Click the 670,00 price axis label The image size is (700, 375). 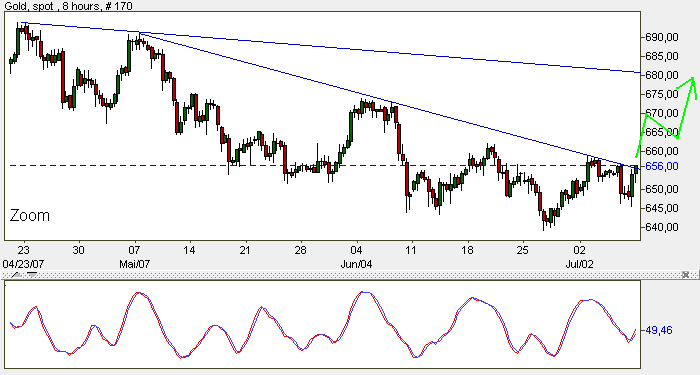(x=662, y=113)
